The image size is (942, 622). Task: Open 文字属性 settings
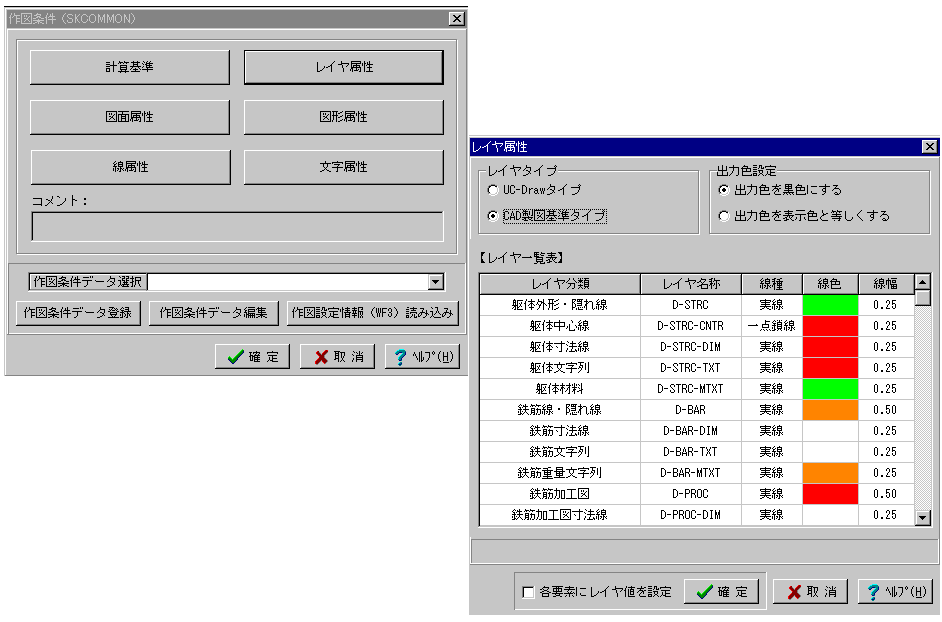tap(343, 167)
